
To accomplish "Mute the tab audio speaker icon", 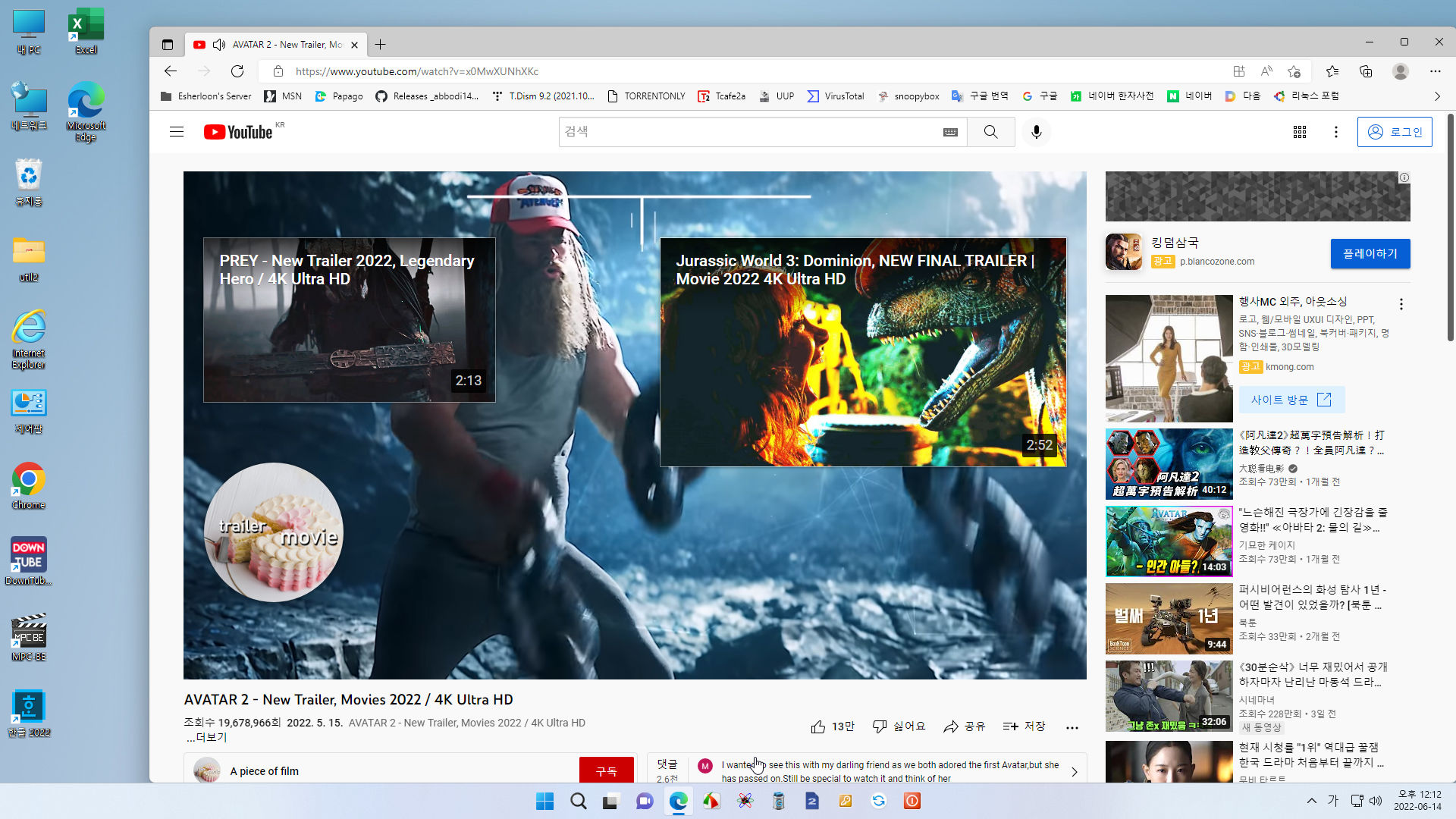I will pyautogui.click(x=219, y=45).
